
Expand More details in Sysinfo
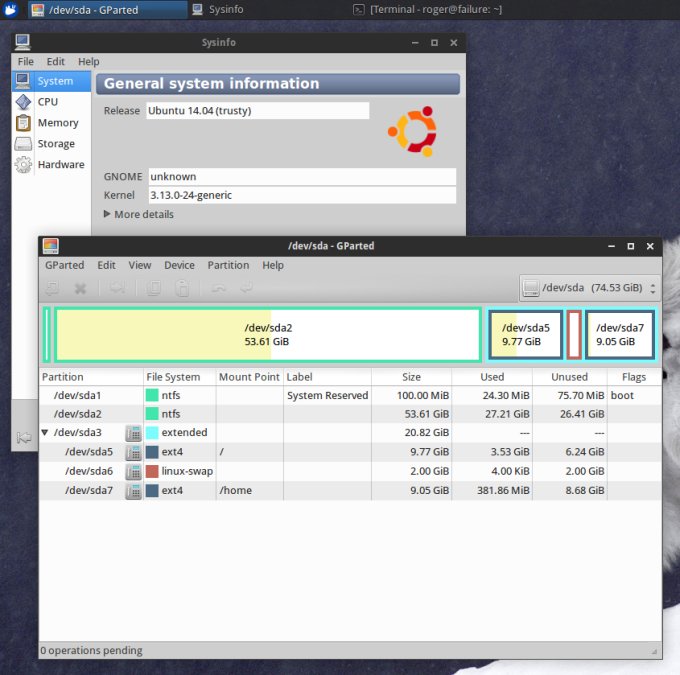(x=139, y=214)
